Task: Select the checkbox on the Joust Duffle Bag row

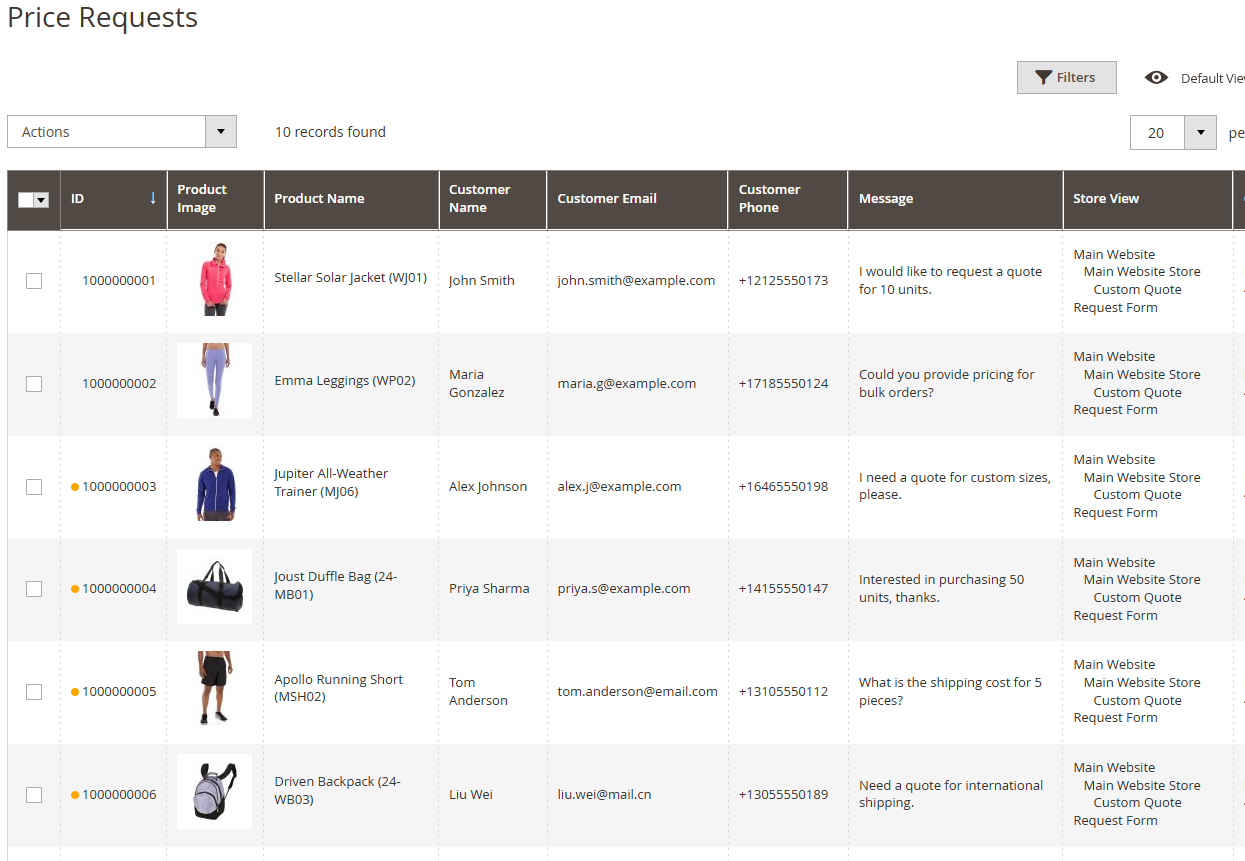Action: pyautogui.click(x=33, y=589)
